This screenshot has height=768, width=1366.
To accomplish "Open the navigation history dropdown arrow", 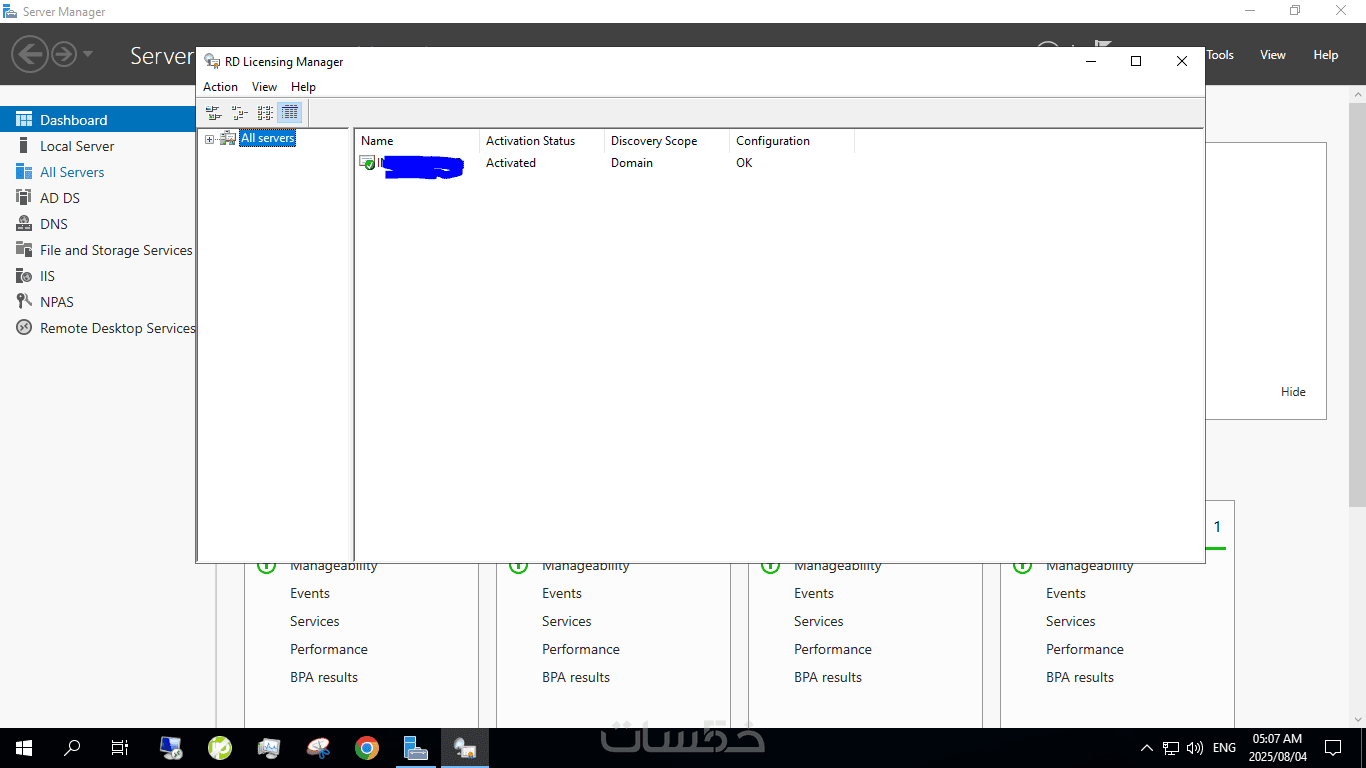I will (x=88, y=54).
